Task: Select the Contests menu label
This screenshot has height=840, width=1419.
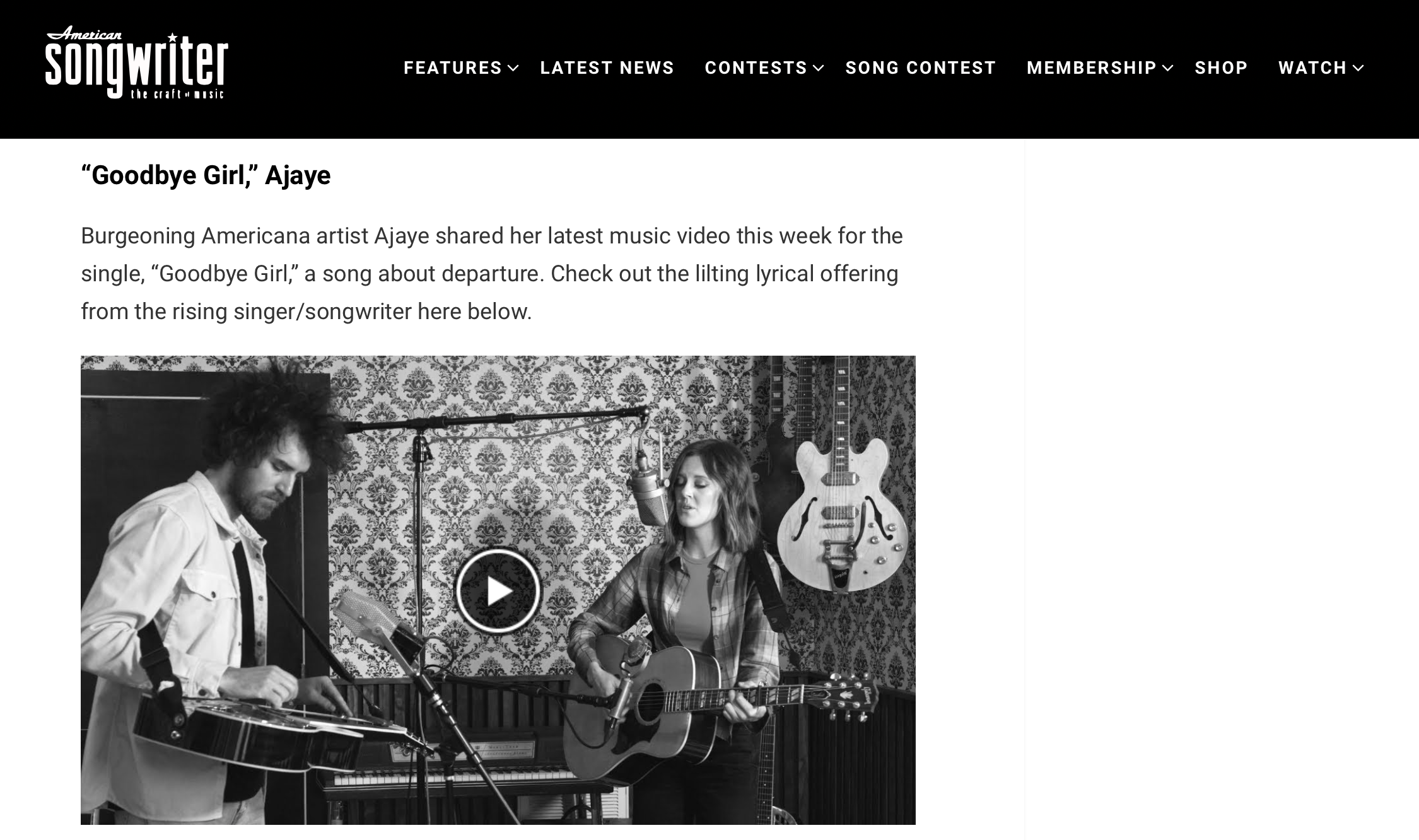Action: pyautogui.click(x=756, y=68)
